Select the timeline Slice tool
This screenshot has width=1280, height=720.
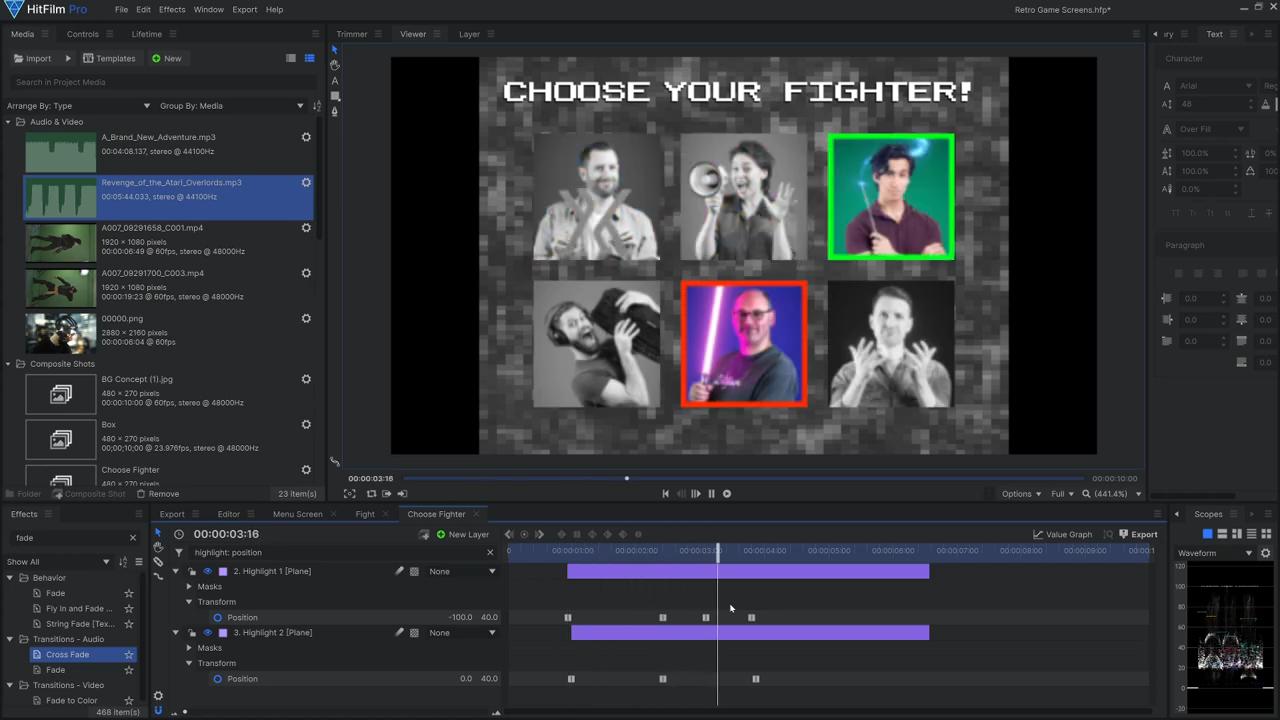158,562
